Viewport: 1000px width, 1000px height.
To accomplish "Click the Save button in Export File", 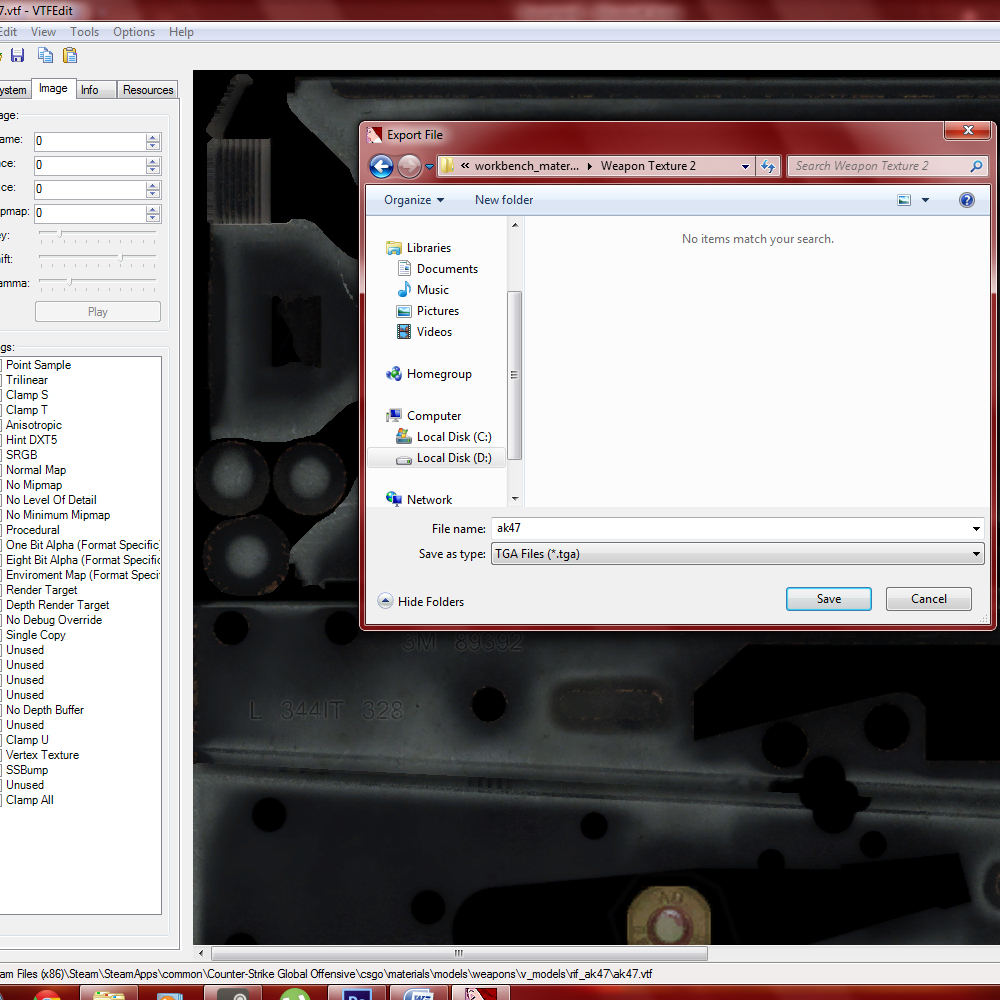I will (x=828, y=599).
